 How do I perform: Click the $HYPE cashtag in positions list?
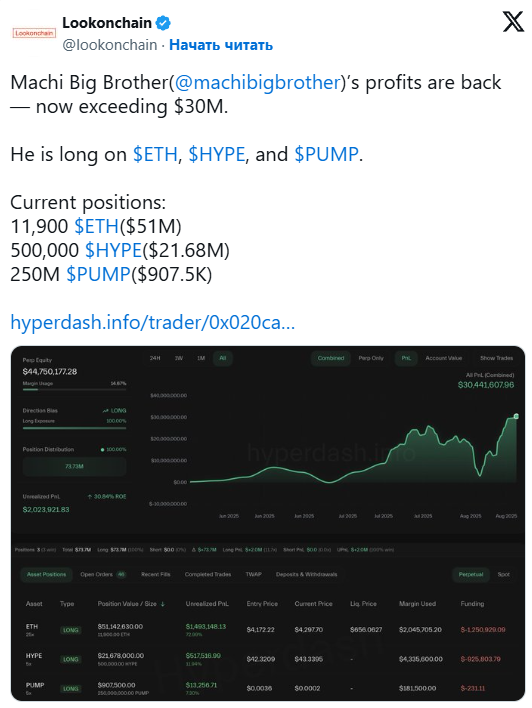coord(113,250)
